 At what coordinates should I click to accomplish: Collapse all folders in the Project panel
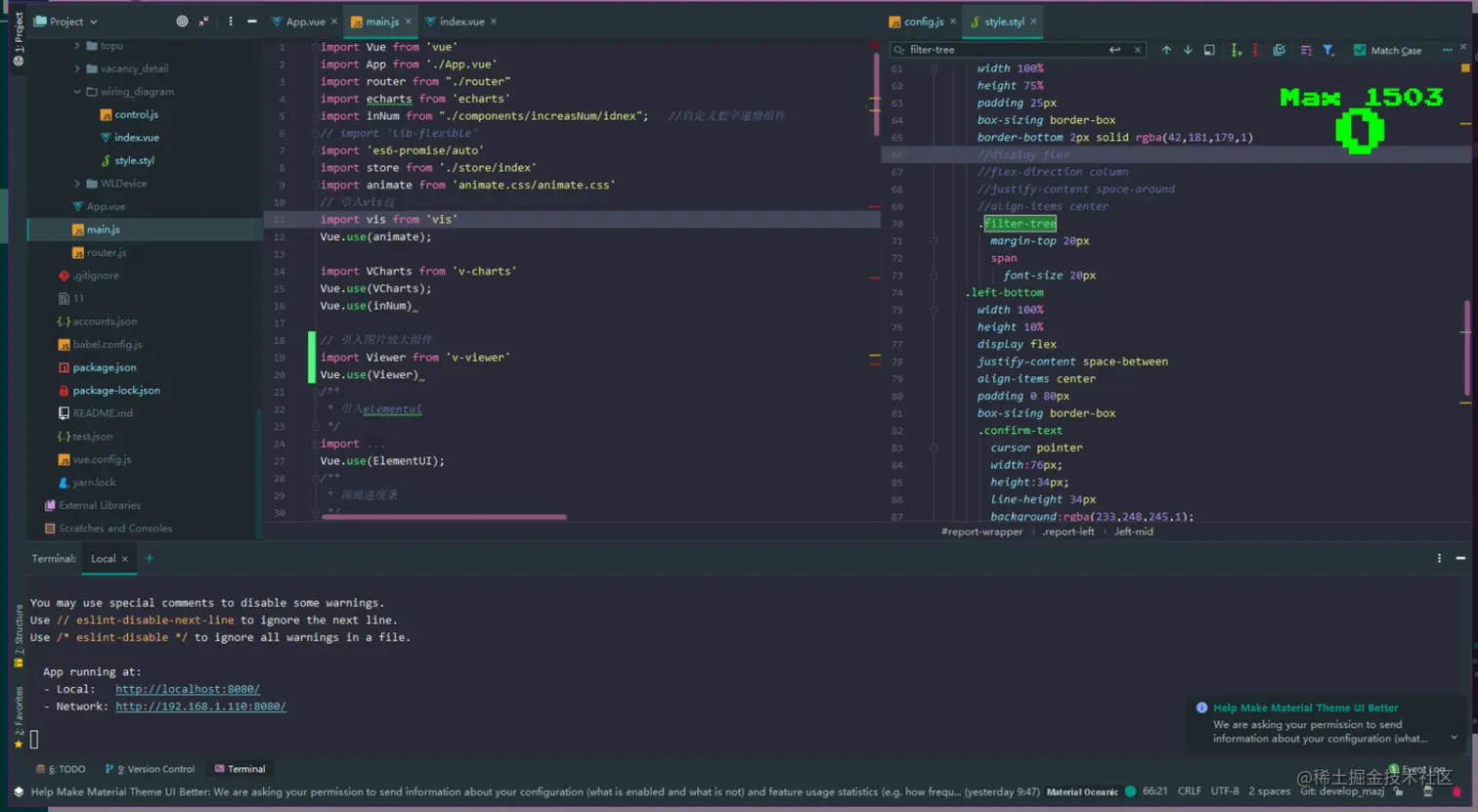pos(204,21)
